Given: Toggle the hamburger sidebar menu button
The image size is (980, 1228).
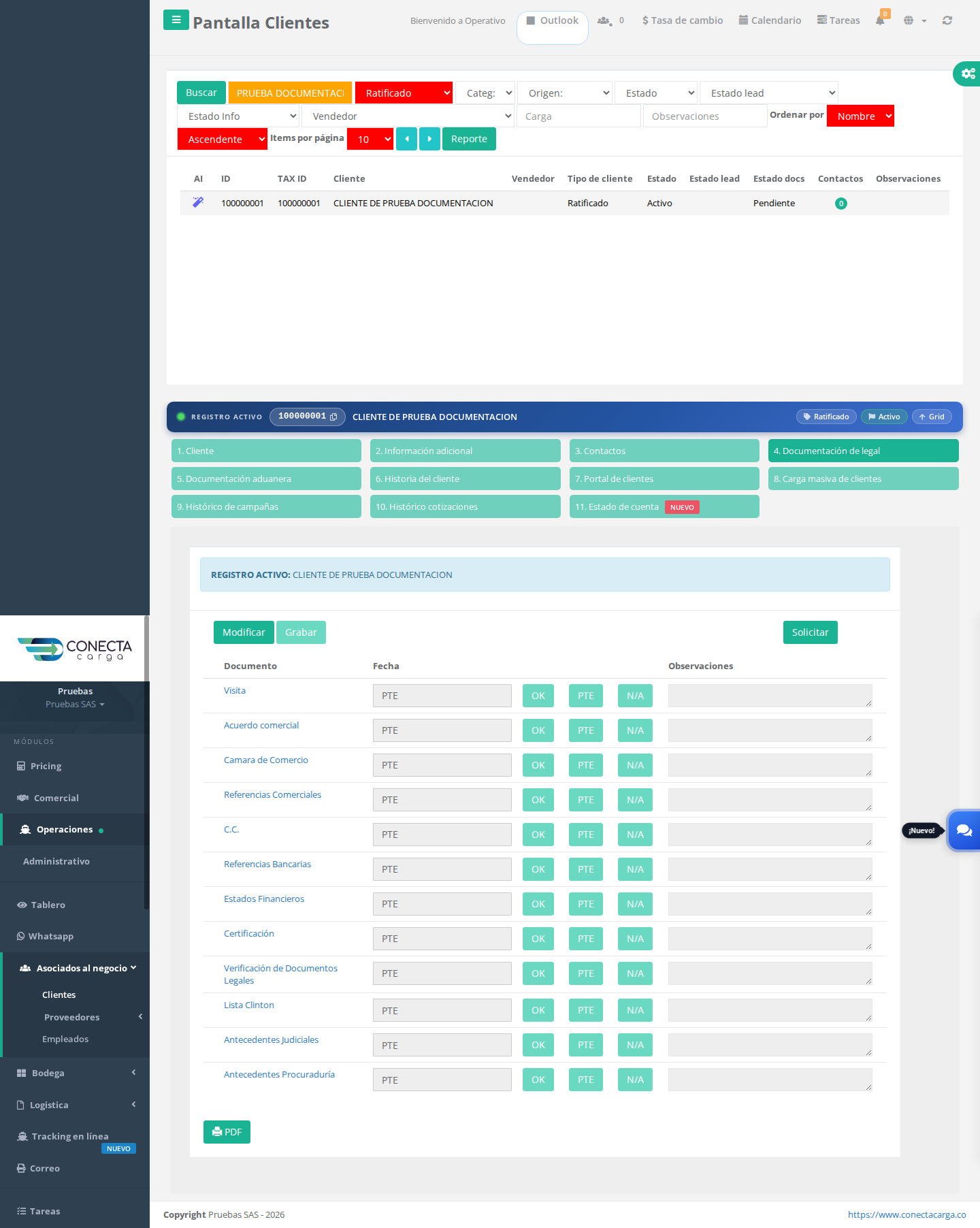Looking at the screenshot, I should pos(176,20).
